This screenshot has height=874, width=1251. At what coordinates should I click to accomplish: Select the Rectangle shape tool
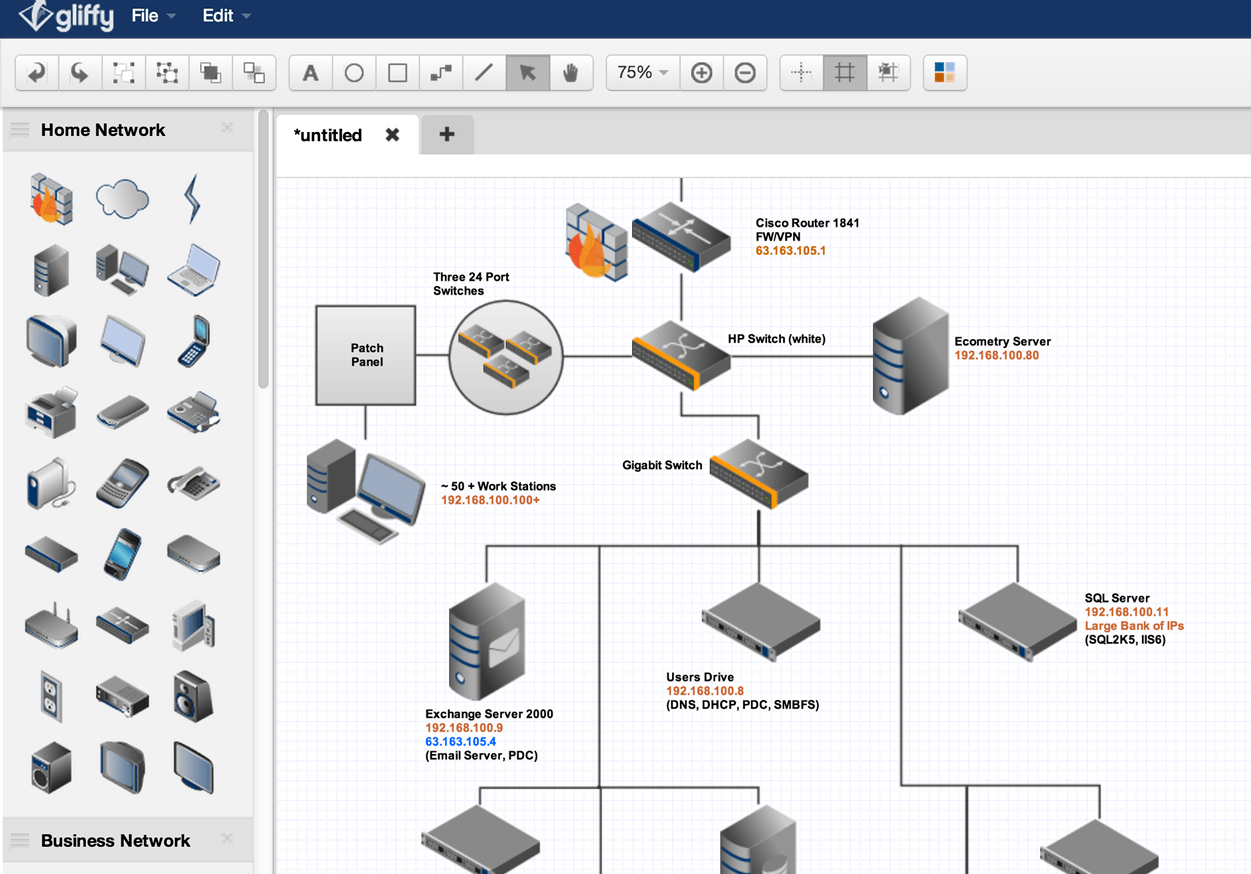click(398, 73)
